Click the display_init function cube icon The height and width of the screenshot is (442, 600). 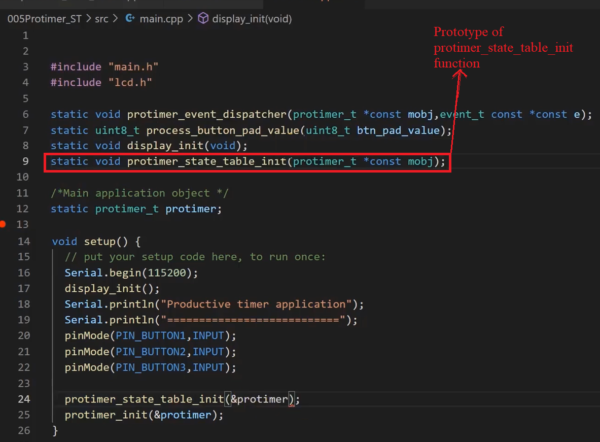[x=203, y=18]
